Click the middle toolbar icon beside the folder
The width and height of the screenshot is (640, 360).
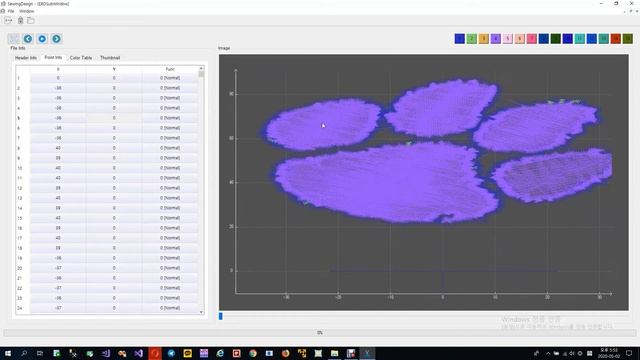coord(20,20)
